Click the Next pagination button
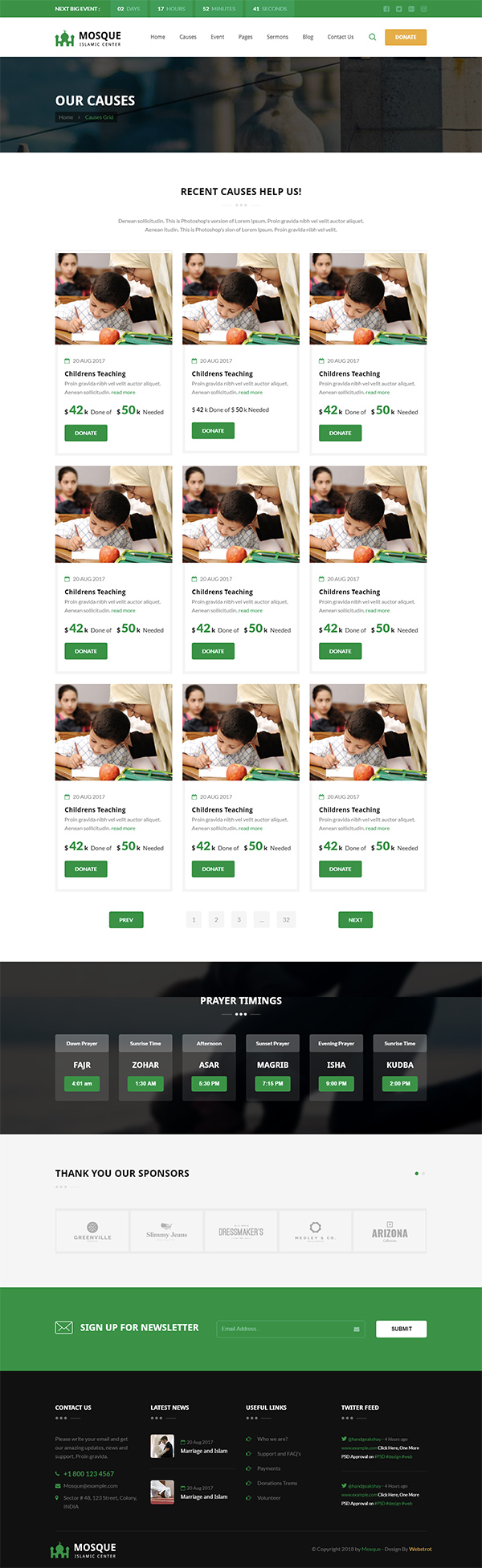 pos(356,920)
